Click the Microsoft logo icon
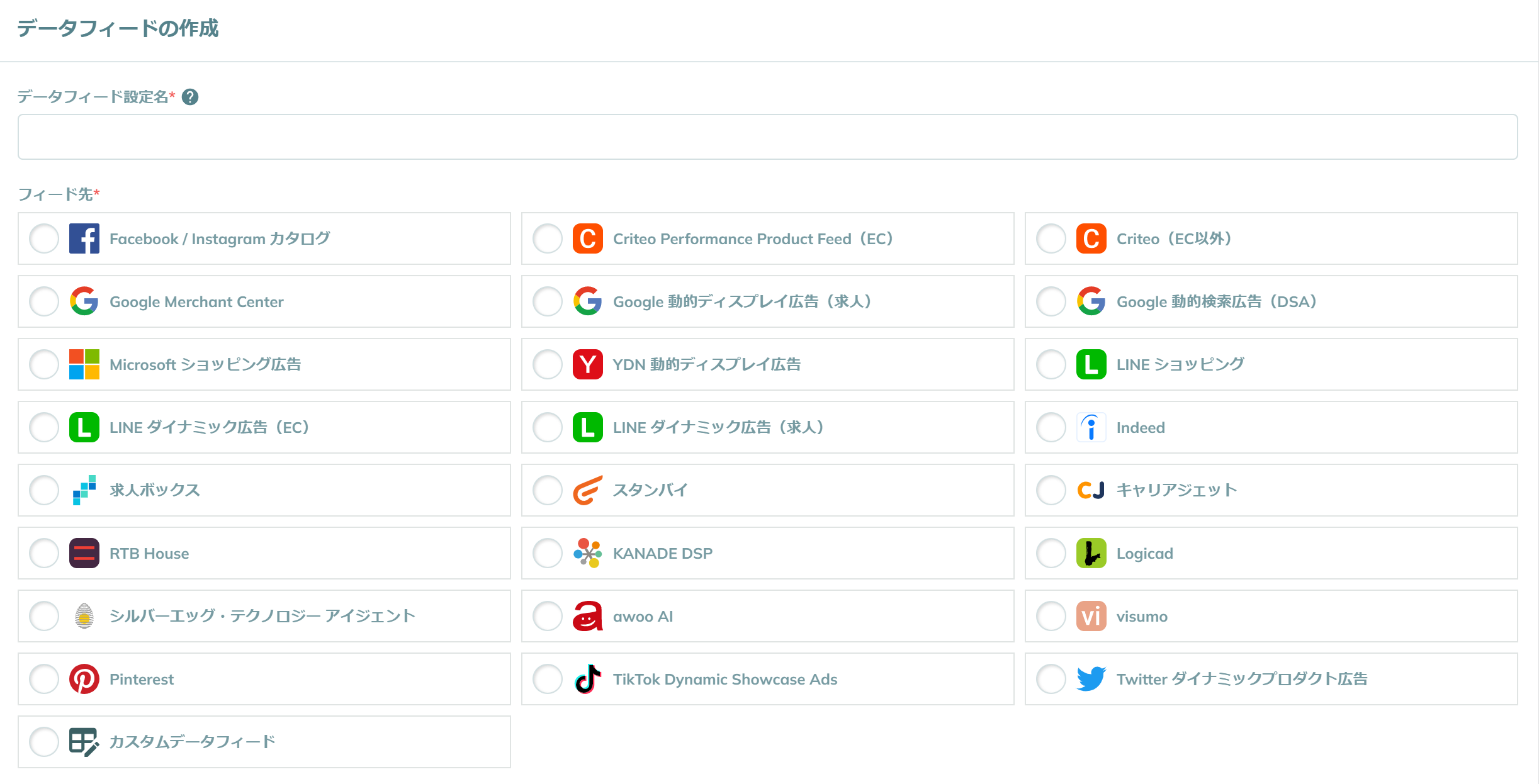The height and width of the screenshot is (784, 1539). click(x=84, y=364)
